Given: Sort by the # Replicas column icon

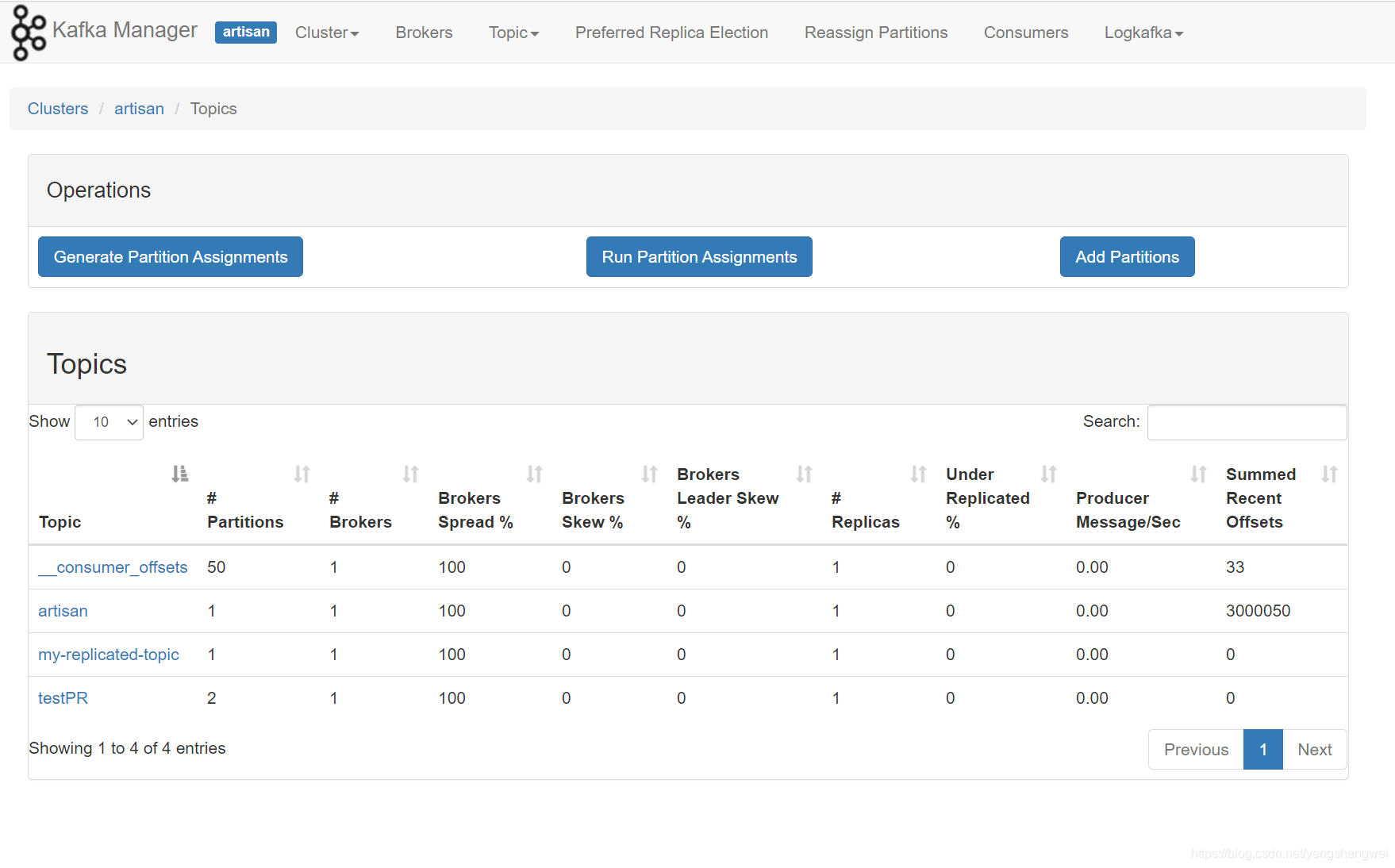Looking at the screenshot, I should point(918,474).
